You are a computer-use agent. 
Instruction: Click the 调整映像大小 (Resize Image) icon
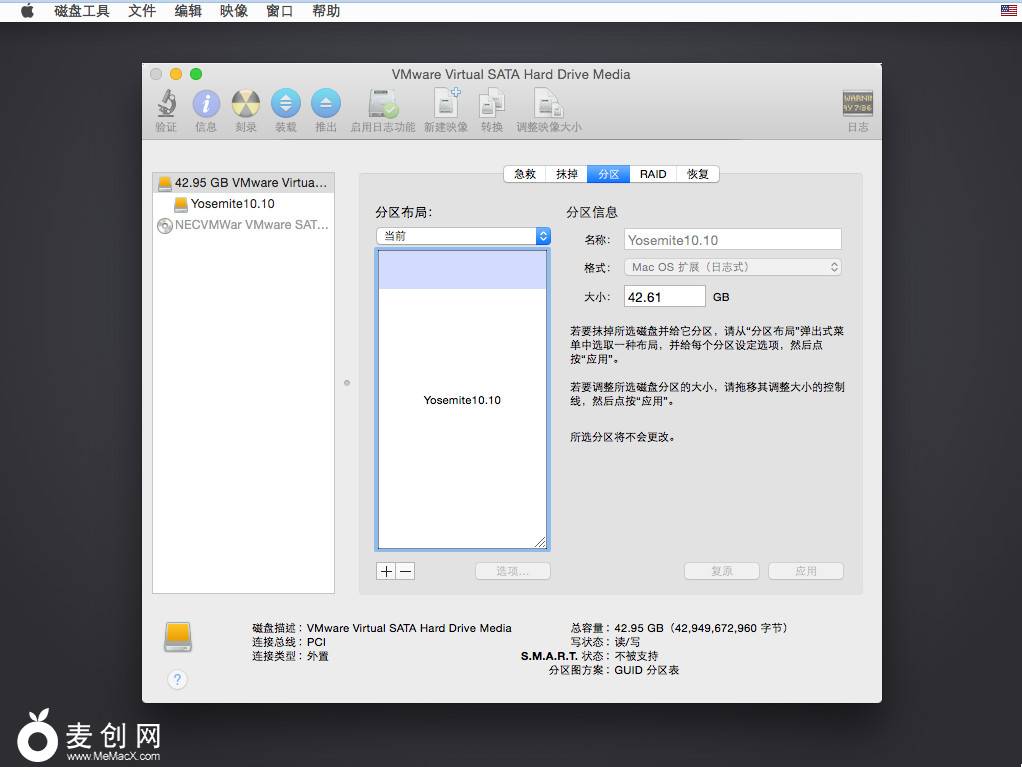[x=548, y=104]
